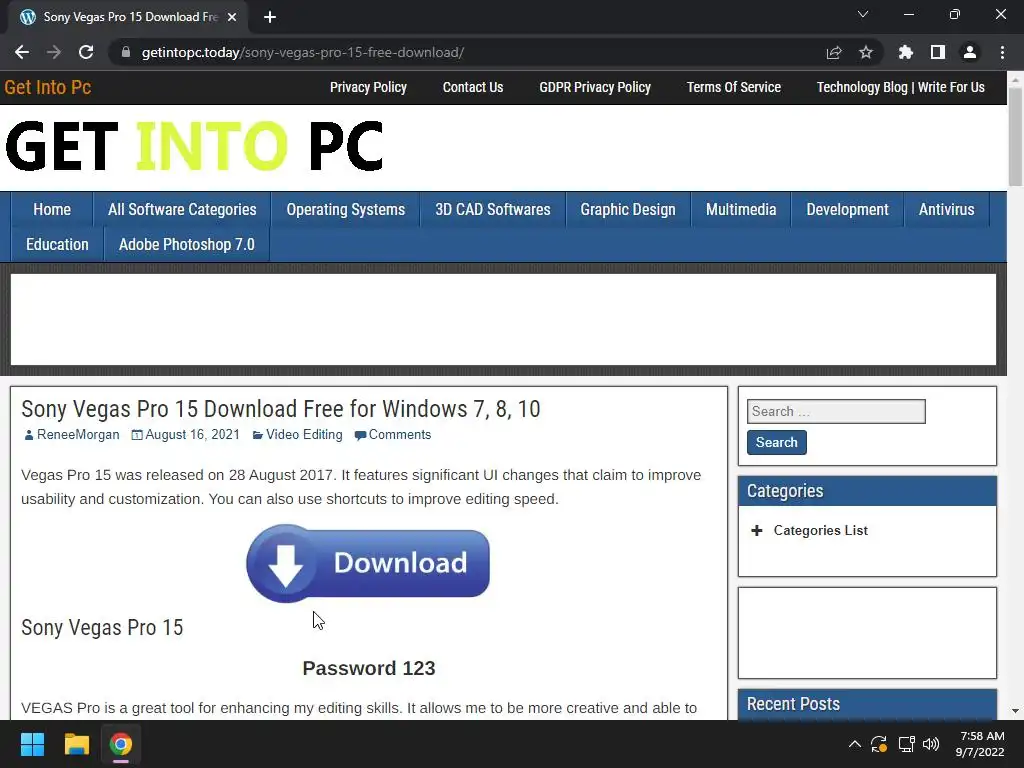The height and width of the screenshot is (768, 1024).
Task: Open Technology Blog Write For Us
Action: [x=901, y=88]
